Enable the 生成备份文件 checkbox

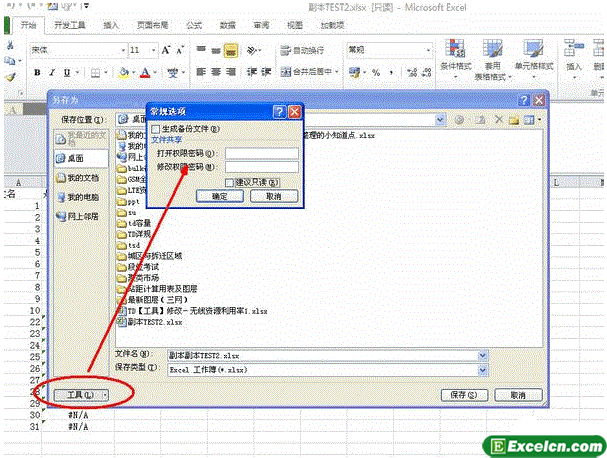155,129
